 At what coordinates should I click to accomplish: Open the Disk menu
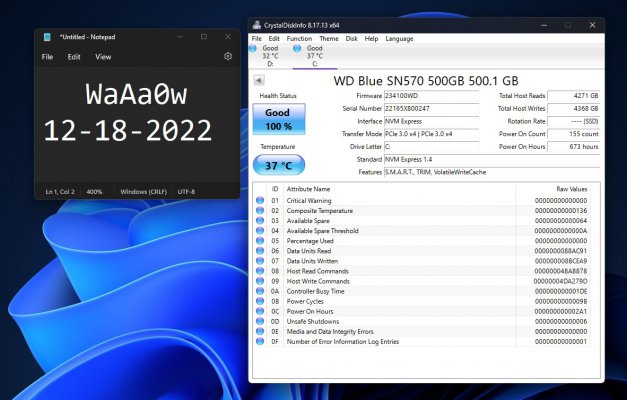(351, 38)
